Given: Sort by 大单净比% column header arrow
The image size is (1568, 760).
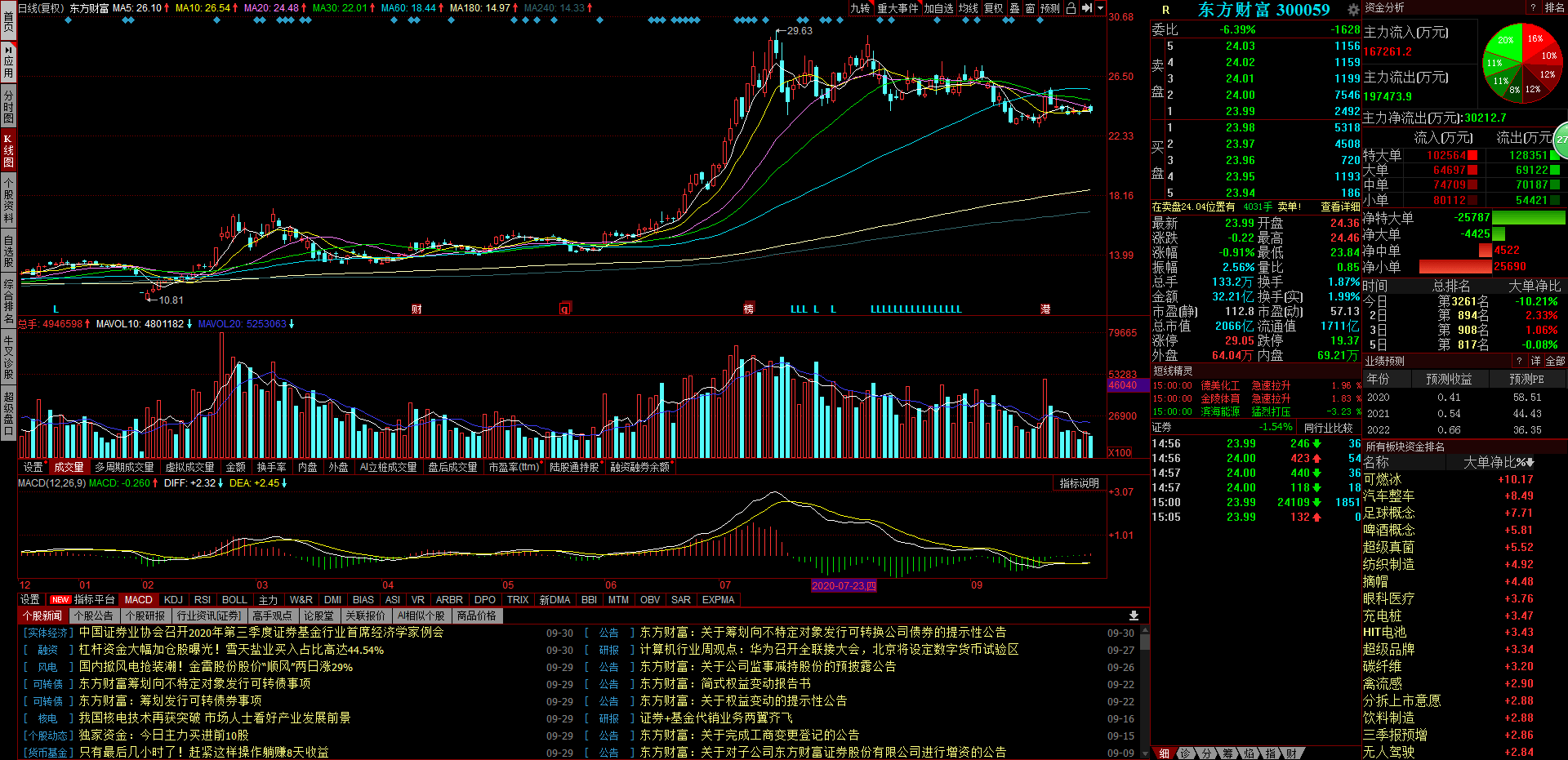Looking at the screenshot, I should (1530, 462).
